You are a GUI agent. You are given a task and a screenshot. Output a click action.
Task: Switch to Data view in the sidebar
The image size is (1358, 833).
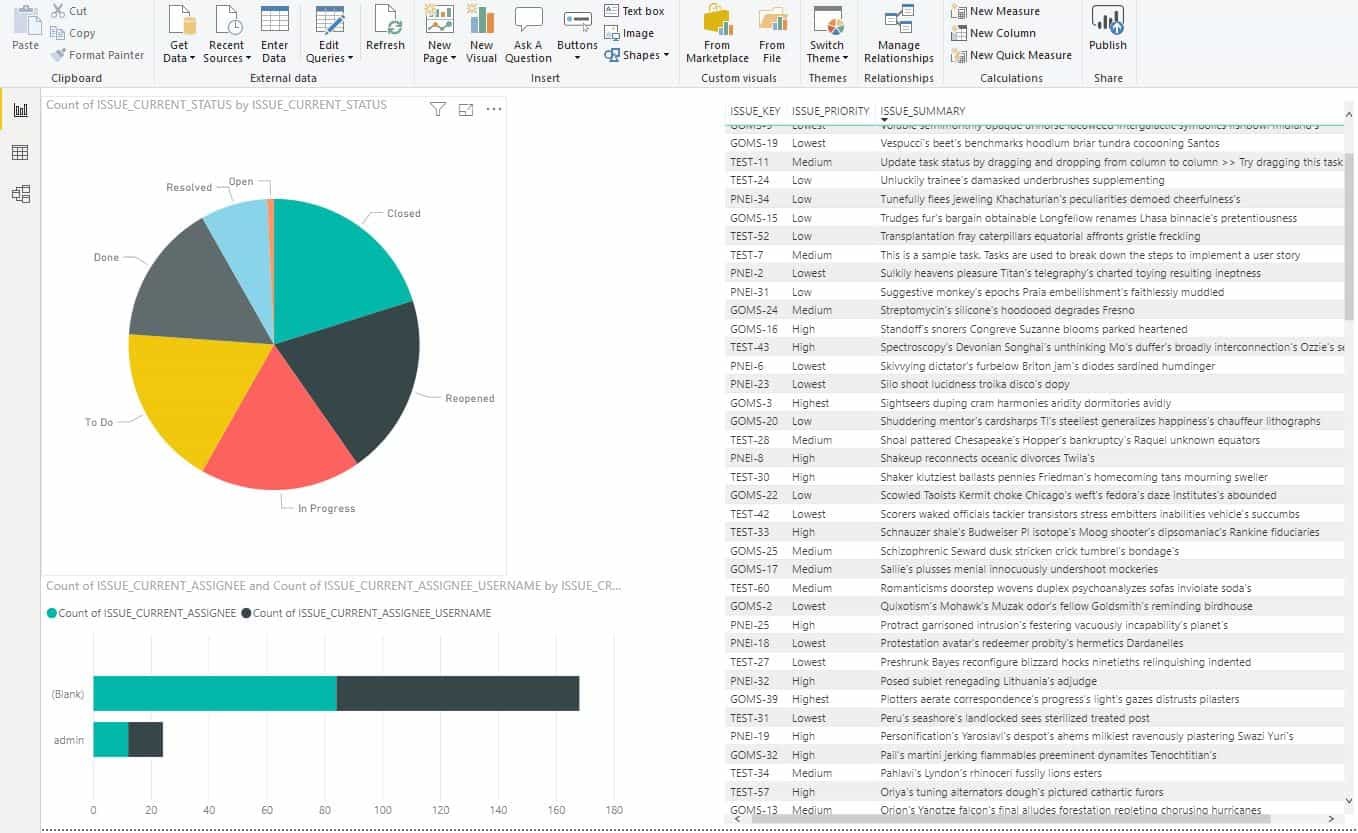click(20, 152)
